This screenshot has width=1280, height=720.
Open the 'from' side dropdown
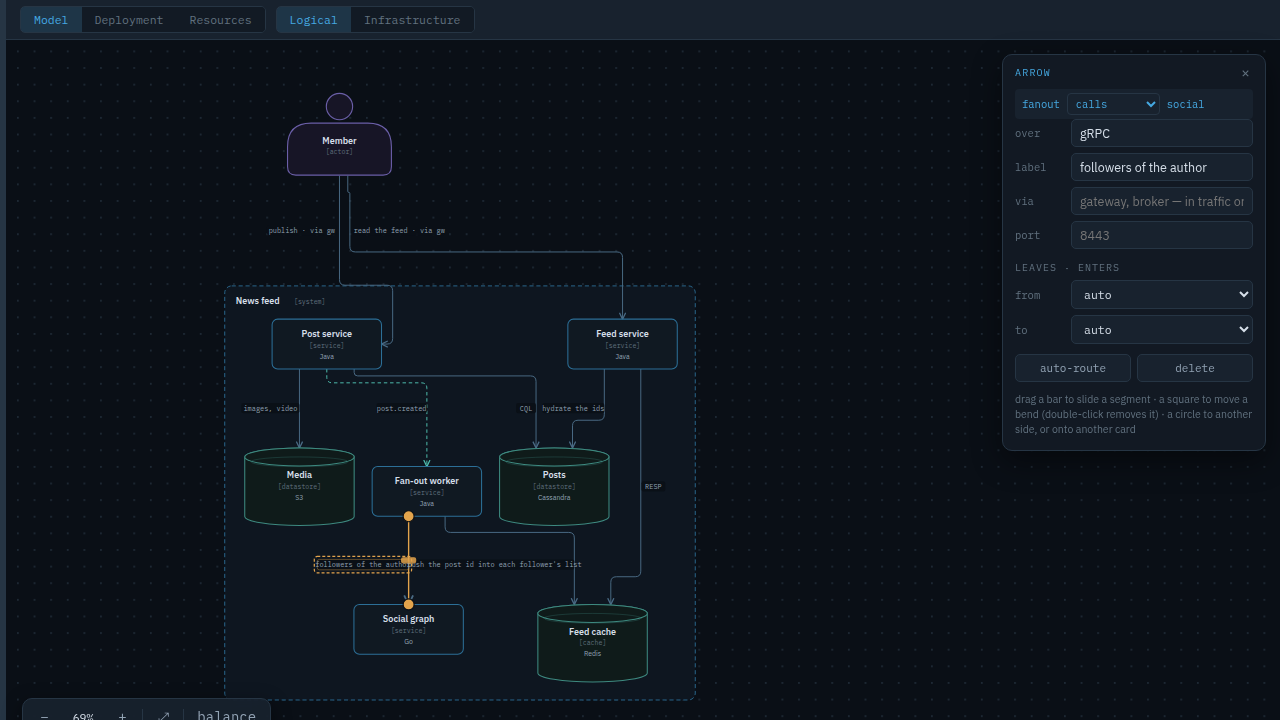[1162, 295]
